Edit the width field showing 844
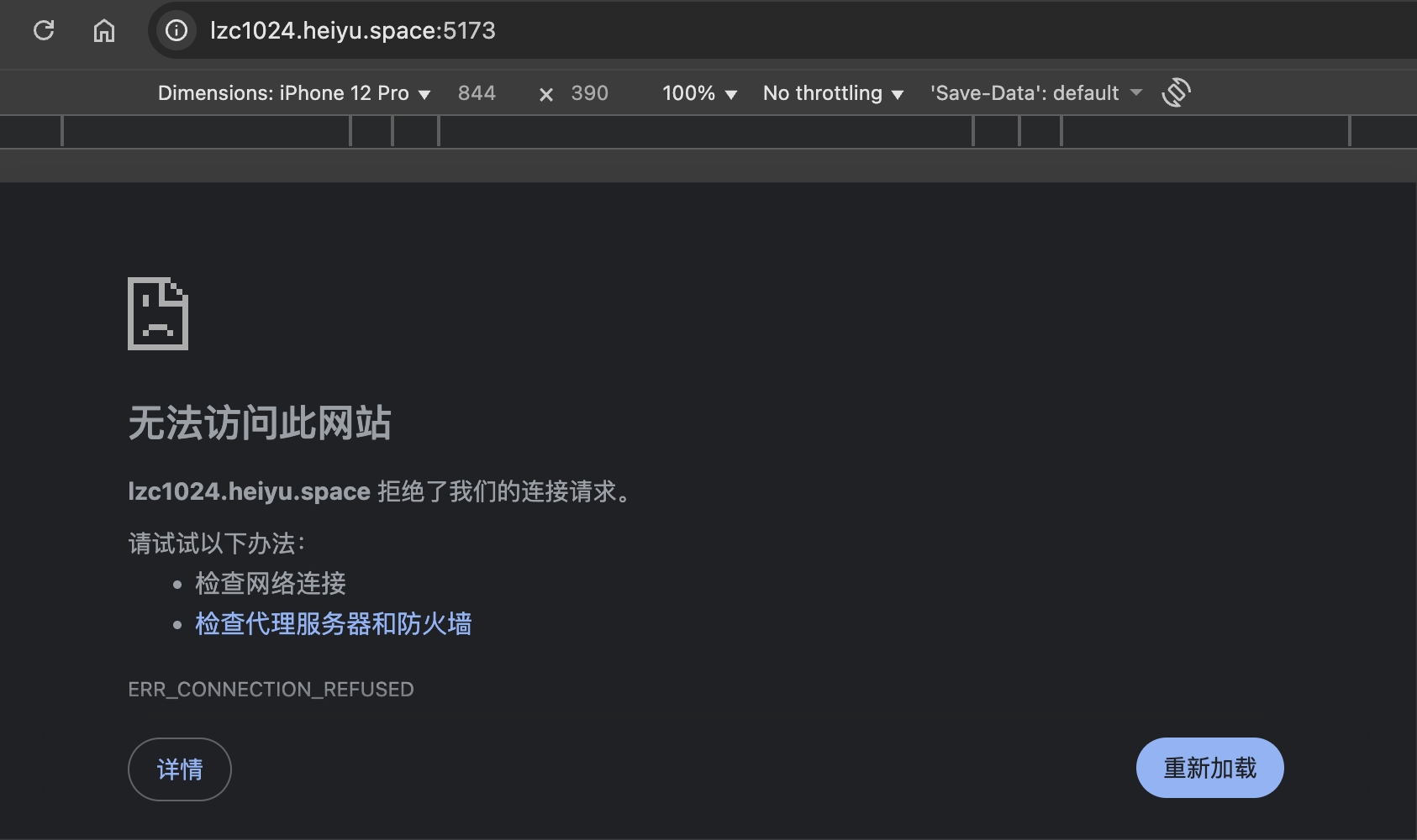Image resolution: width=1417 pixels, height=840 pixels. [x=477, y=93]
